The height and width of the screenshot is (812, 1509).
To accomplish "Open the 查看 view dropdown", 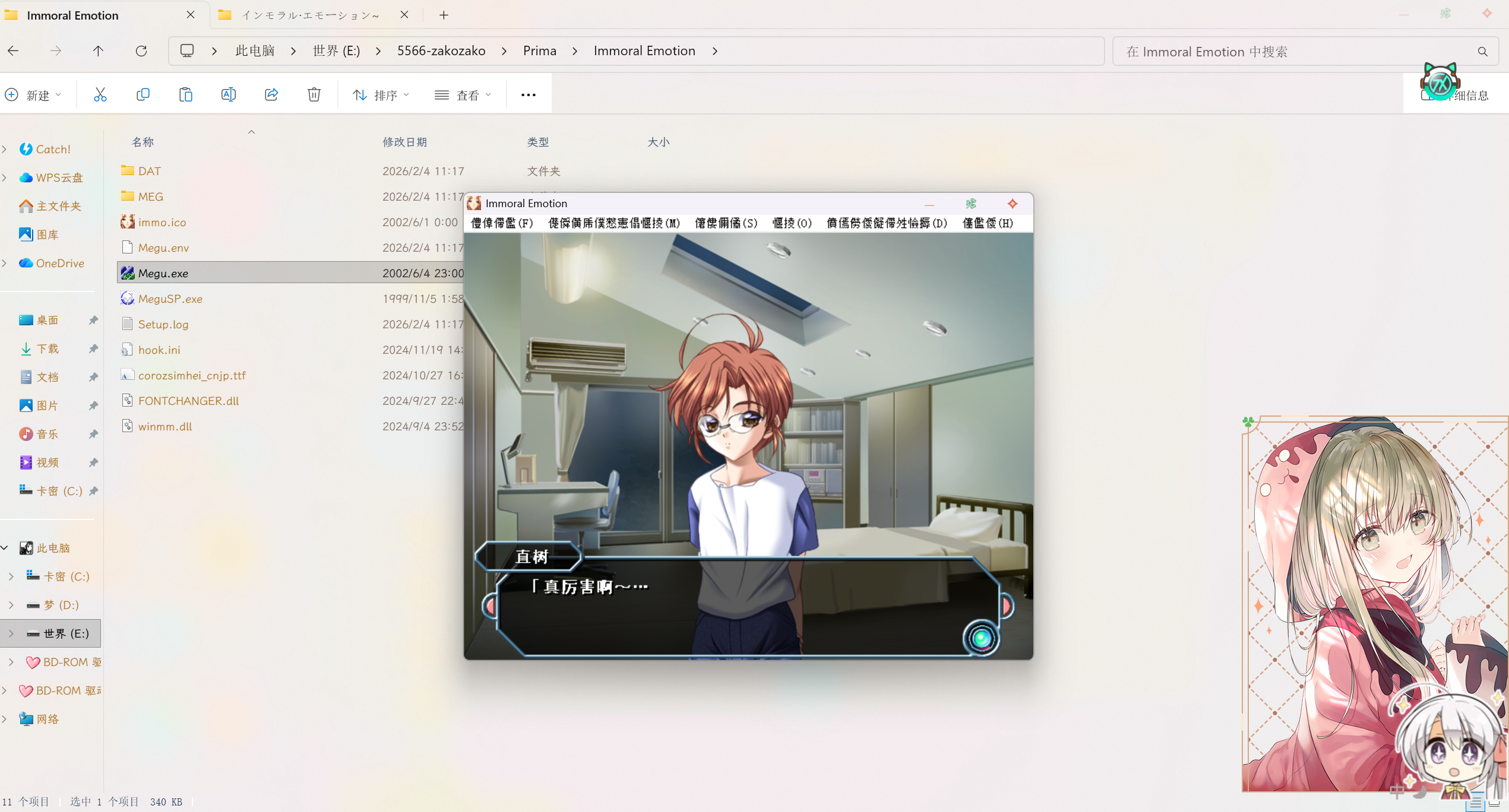I will tap(463, 95).
